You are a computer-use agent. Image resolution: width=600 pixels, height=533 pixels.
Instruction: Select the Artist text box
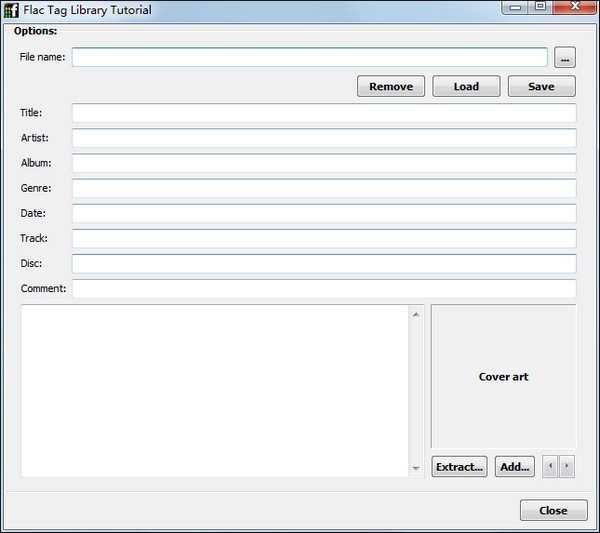323,138
